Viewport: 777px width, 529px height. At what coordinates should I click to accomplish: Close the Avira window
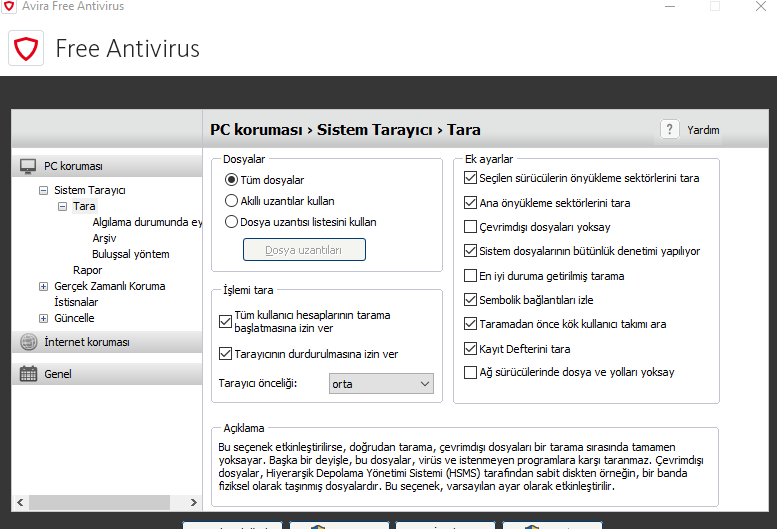[761, 6]
